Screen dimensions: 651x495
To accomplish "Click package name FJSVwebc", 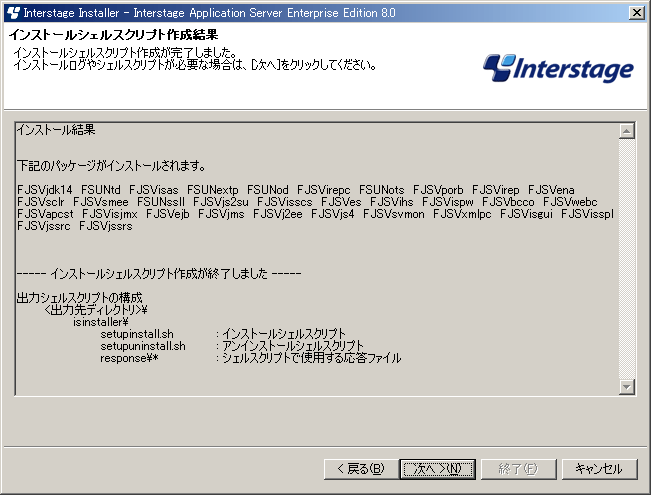I will click(570, 202).
